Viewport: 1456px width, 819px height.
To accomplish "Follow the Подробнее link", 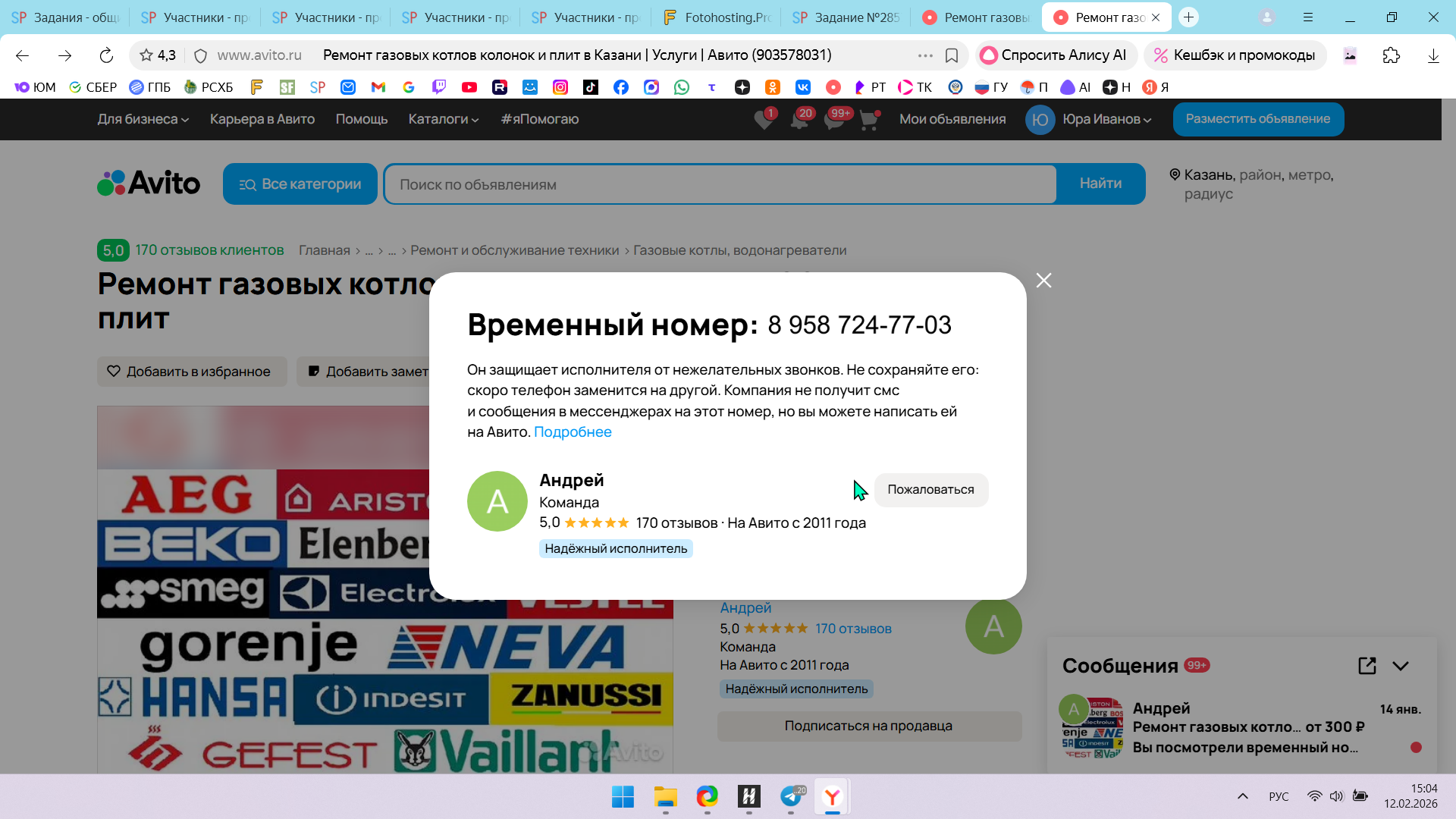I will 573,432.
